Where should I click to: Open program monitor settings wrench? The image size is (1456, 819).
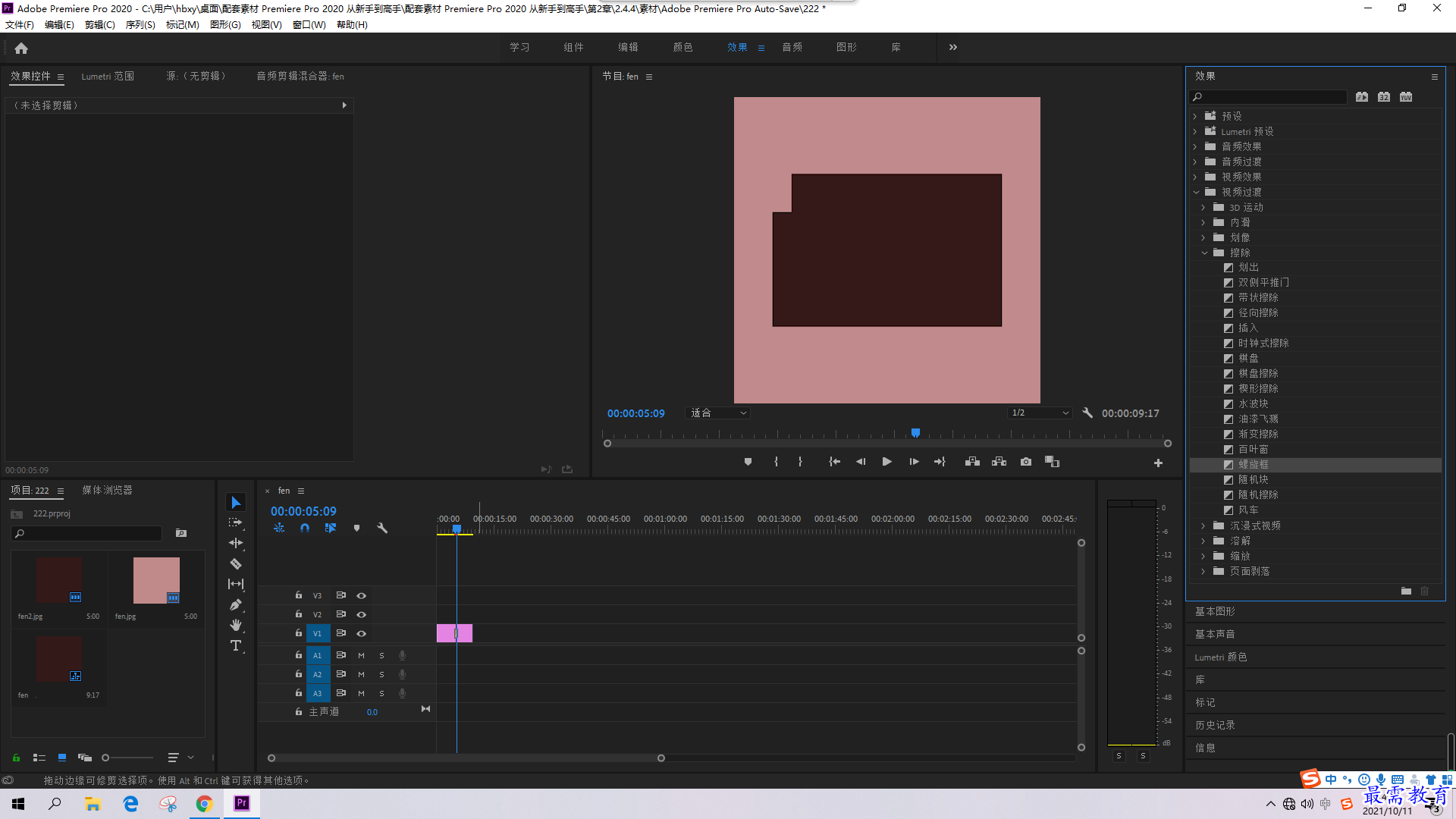[x=1087, y=413]
